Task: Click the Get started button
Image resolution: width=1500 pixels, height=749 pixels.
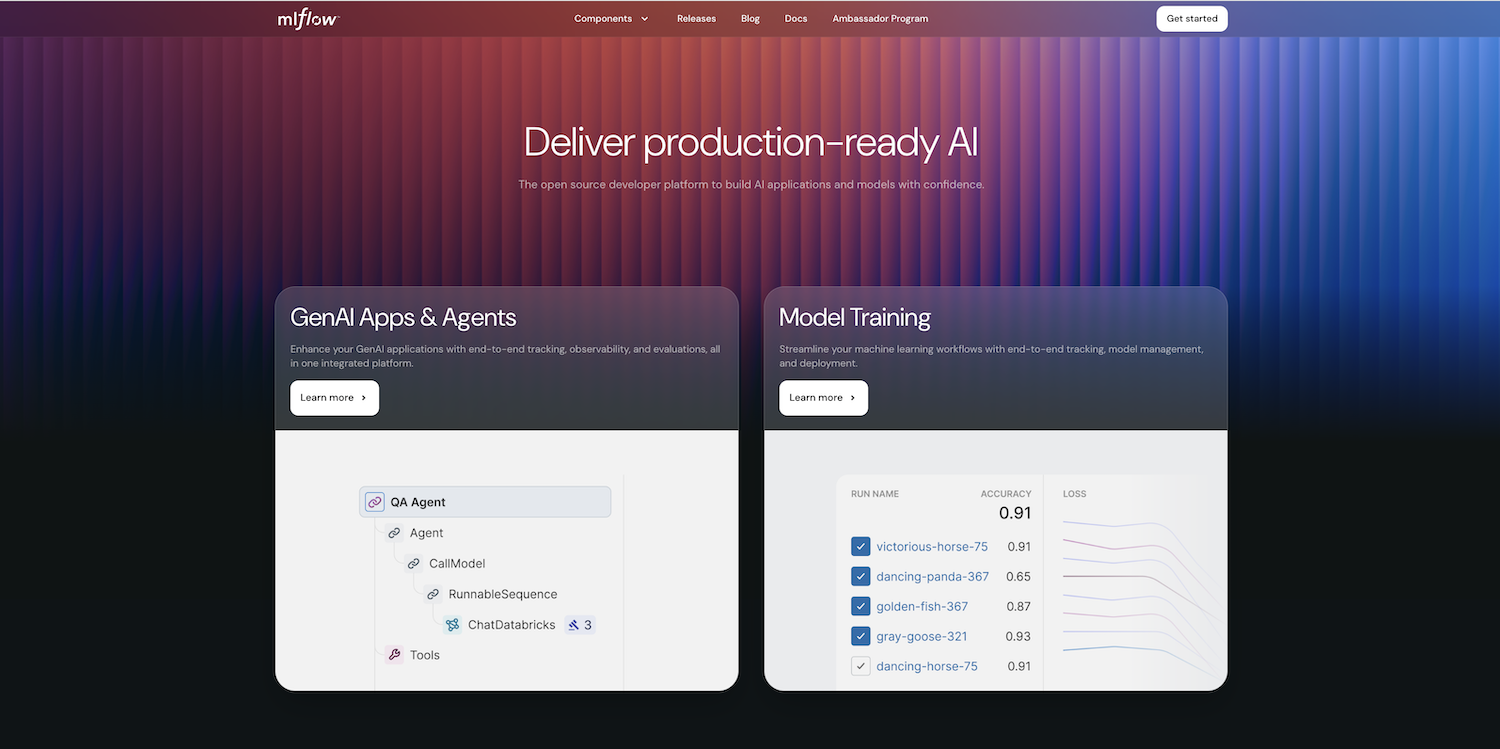Action: point(1192,18)
